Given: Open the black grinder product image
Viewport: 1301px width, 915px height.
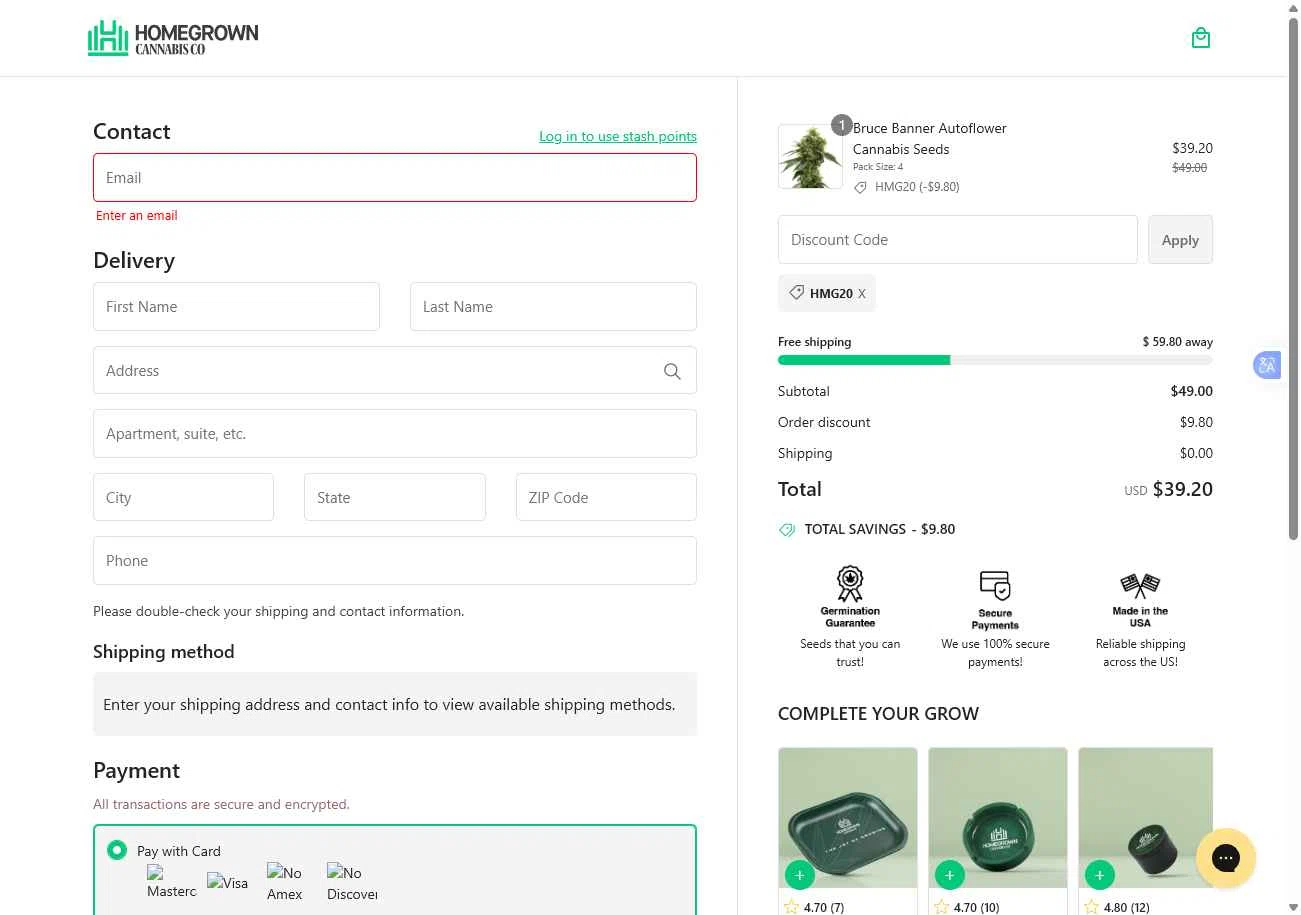Looking at the screenshot, I should coord(1146,818).
